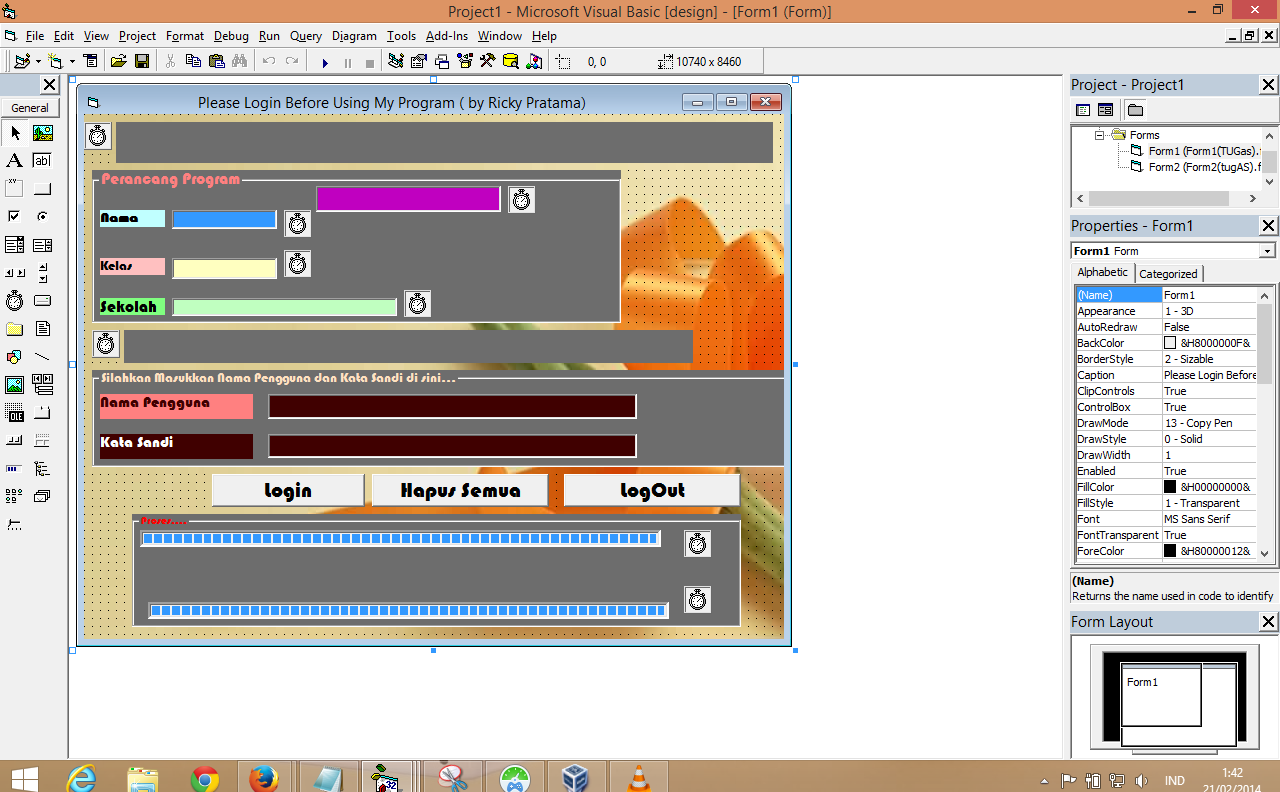Click the Hapus Semua button
Viewport: 1280px width, 792px height.
(x=460, y=490)
